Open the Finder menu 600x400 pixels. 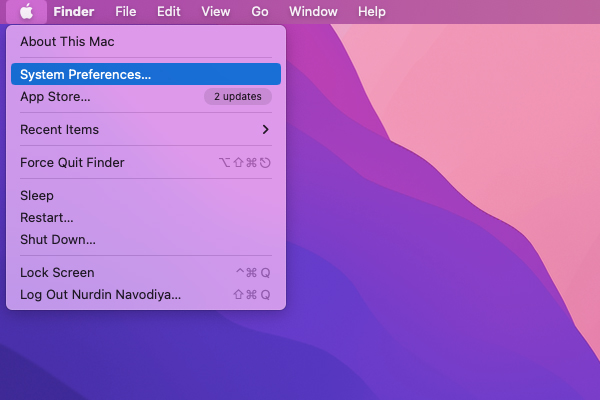click(x=73, y=11)
